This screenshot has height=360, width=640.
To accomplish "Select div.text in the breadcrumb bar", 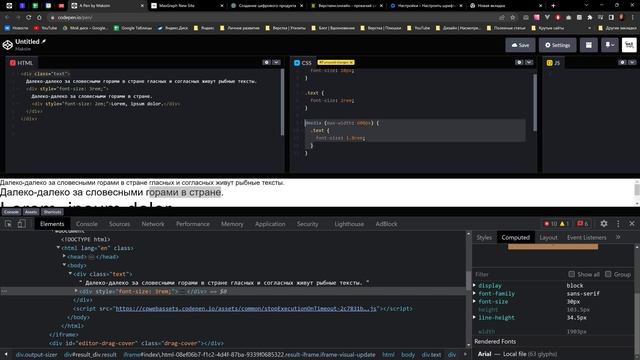I will (x=431, y=355).
